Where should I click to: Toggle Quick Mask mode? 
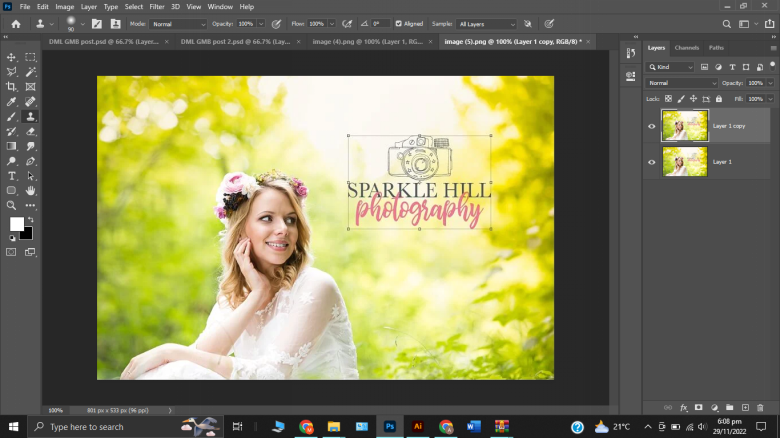coord(11,252)
